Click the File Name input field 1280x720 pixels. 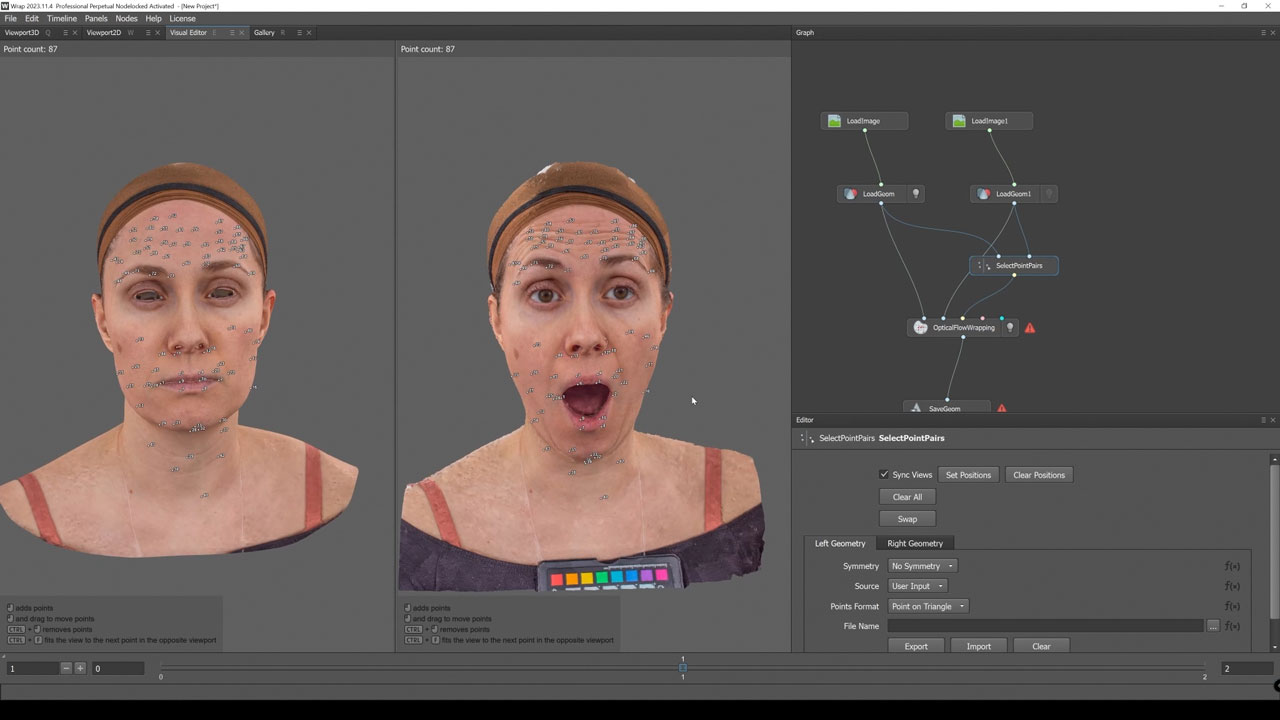click(x=1045, y=626)
